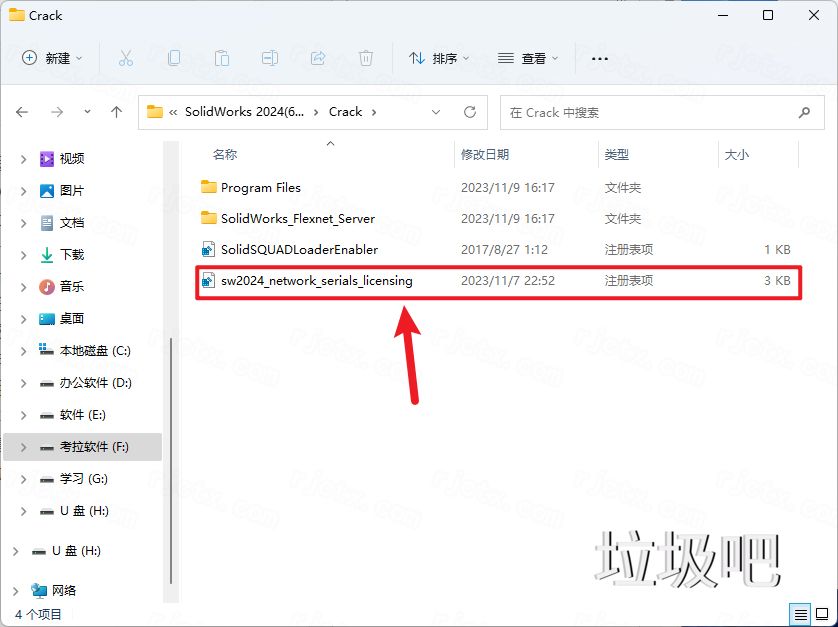Image resolution: width=838 pixels, height=627 pixels.
Task: Click the Delete icon in the toolbar
Action: 366,59
